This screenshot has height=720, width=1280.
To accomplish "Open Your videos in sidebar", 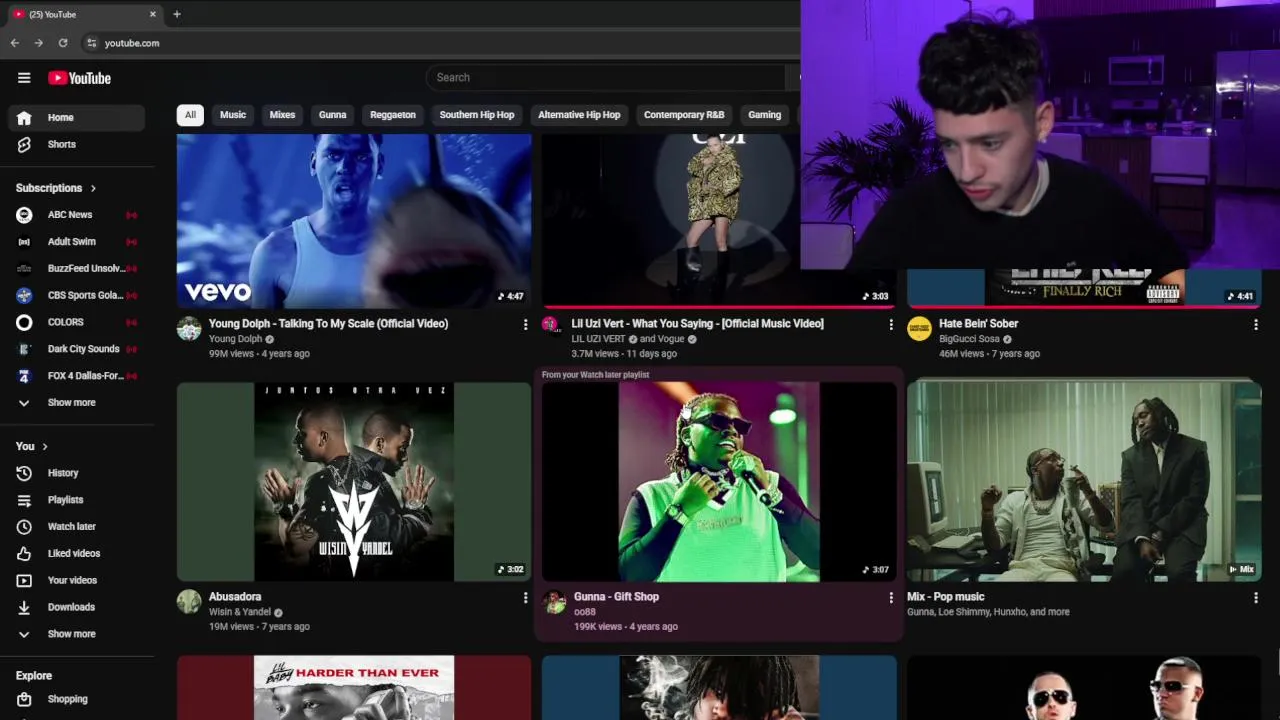I will click(x=77, y=580).
